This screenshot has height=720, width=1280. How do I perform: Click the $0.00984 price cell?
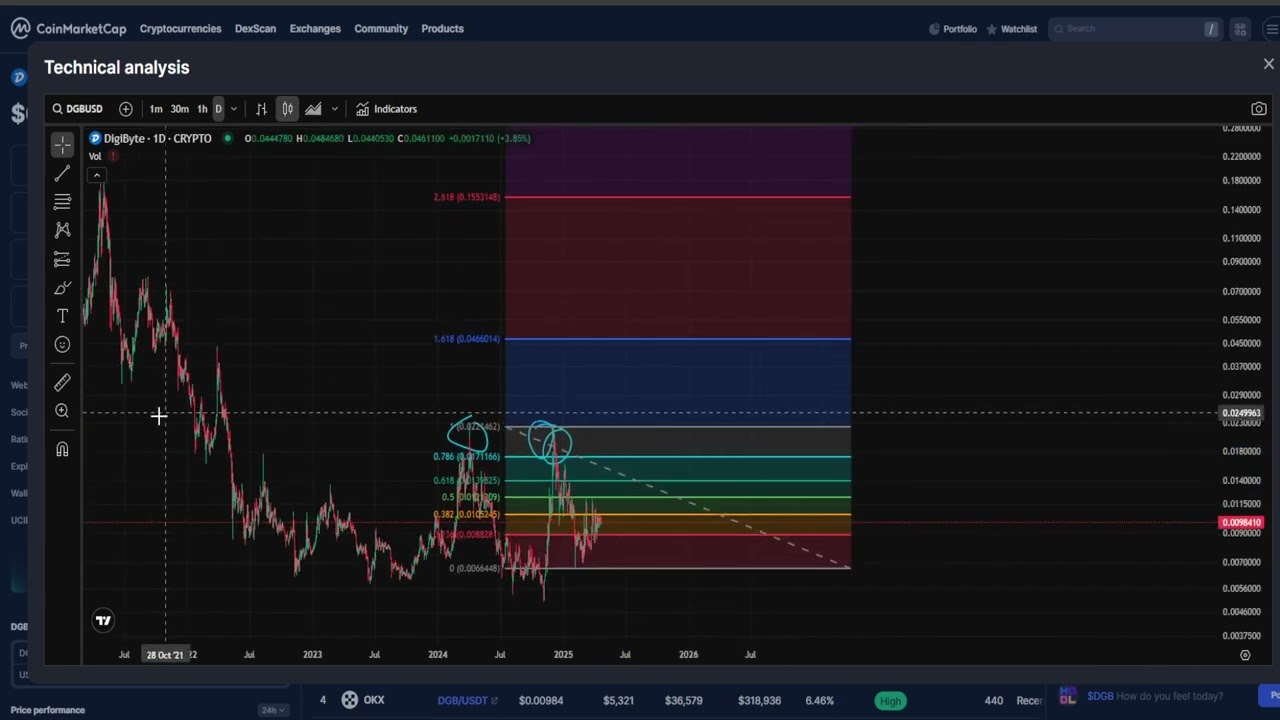(x=540, y=701)
